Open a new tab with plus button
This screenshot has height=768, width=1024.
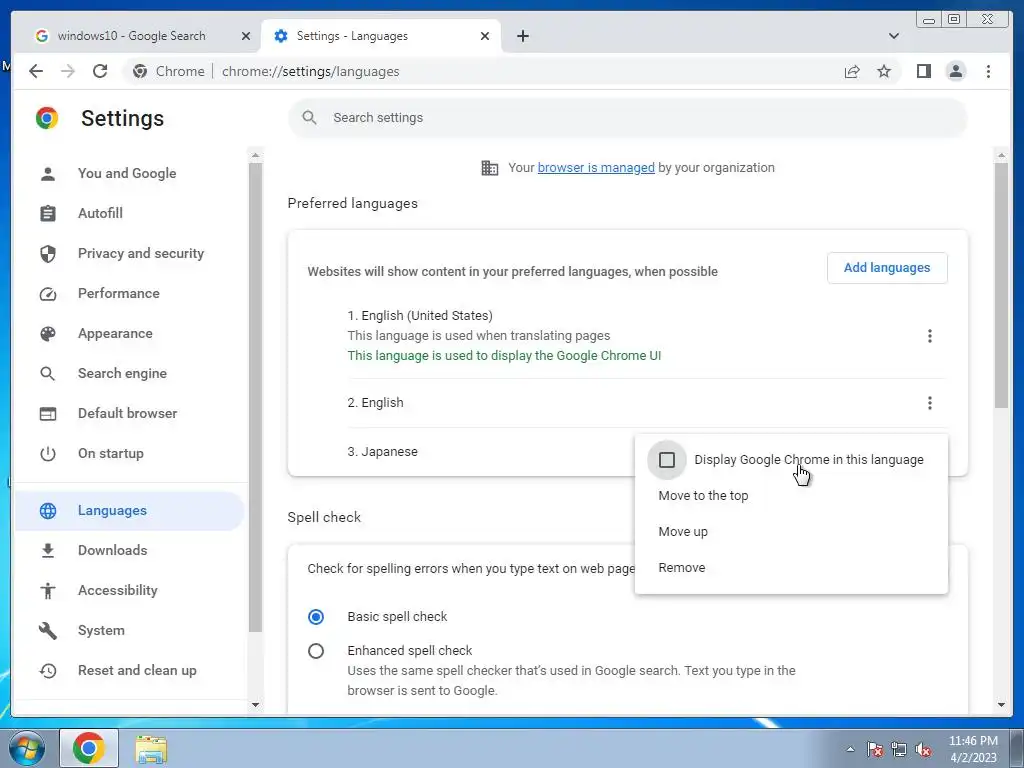(x=522, y=36)
